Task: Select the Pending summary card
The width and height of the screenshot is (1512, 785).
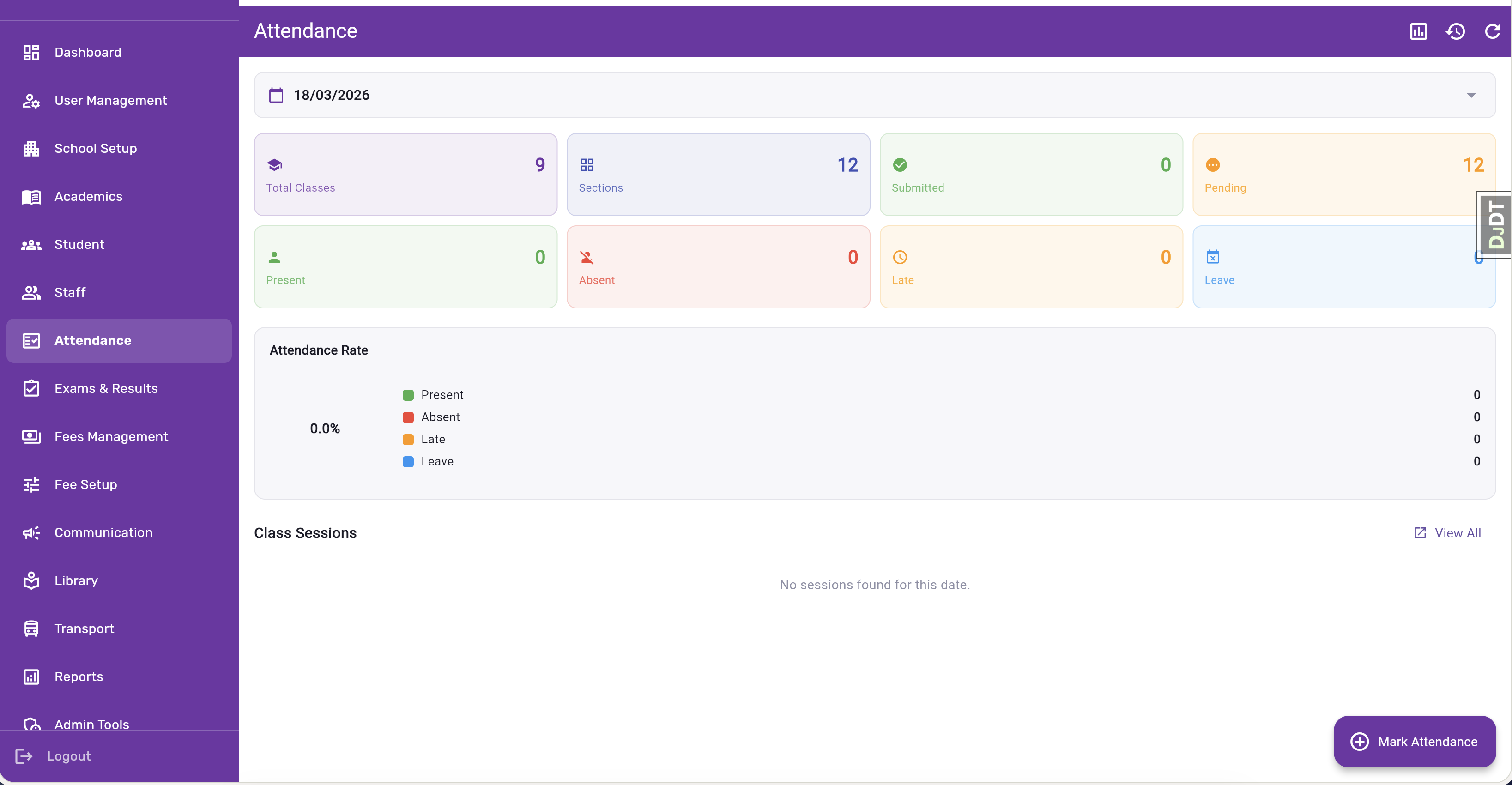Action: (1343, 174)
